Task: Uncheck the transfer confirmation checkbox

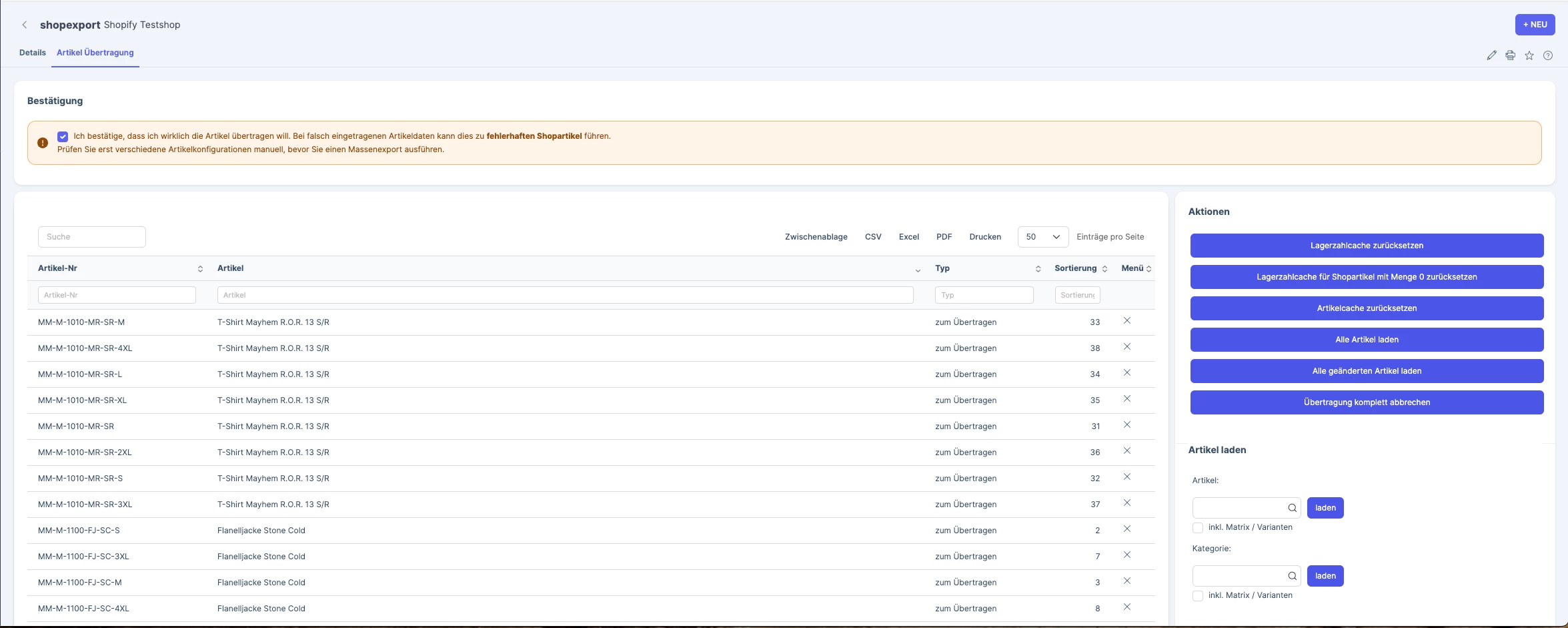Action: point(63,136)
